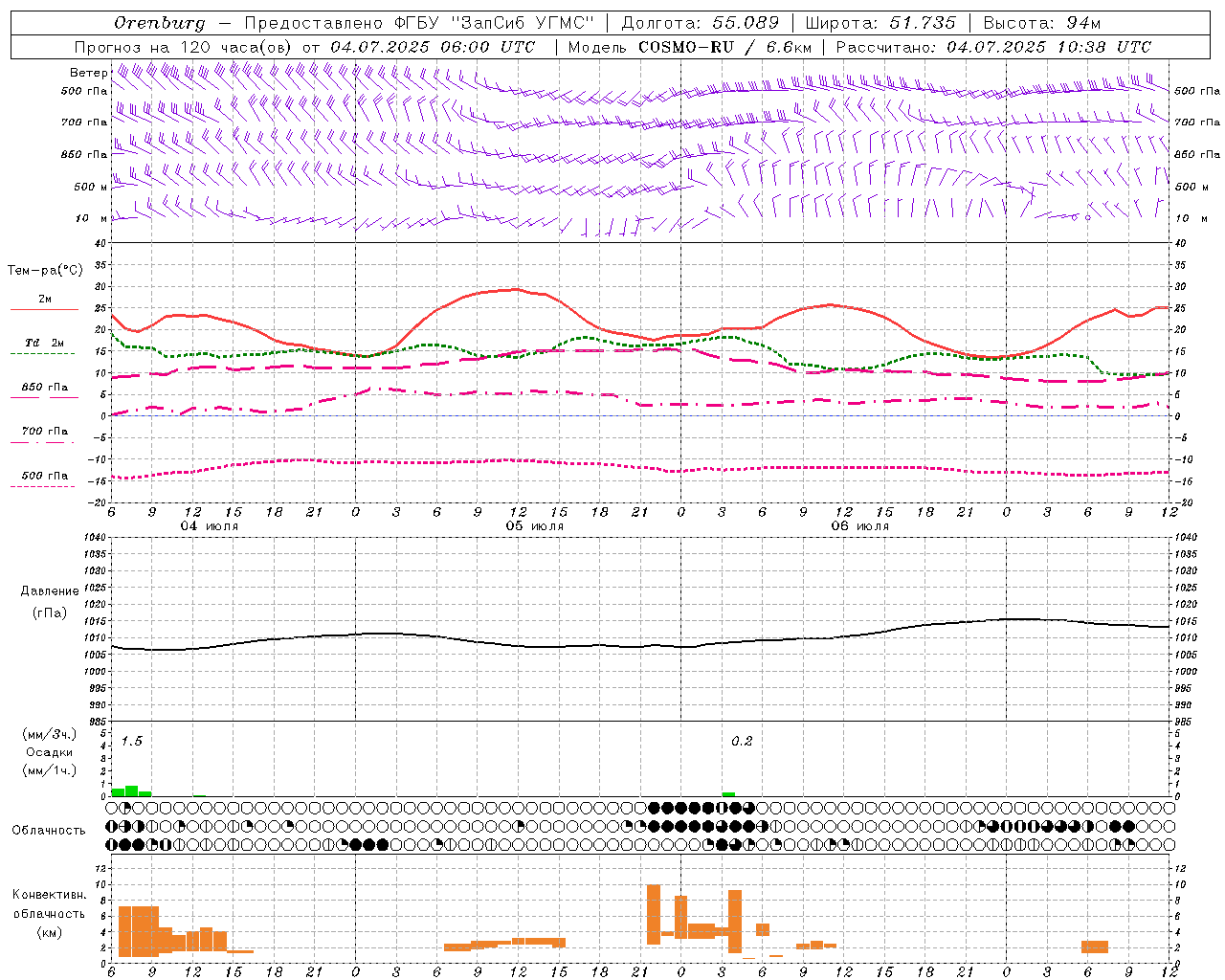Select the Прогноз на 120 часа(ов) text
Screen dimensions: 1225x980
[184, 47]
